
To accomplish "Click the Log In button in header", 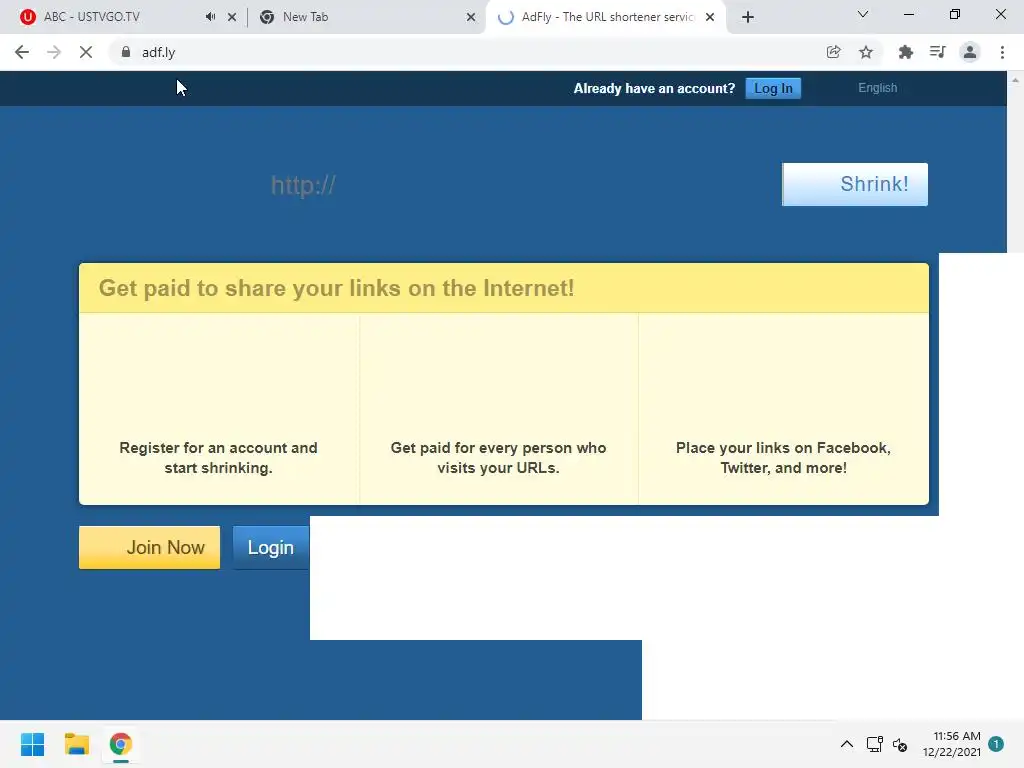I will (773, 88).
